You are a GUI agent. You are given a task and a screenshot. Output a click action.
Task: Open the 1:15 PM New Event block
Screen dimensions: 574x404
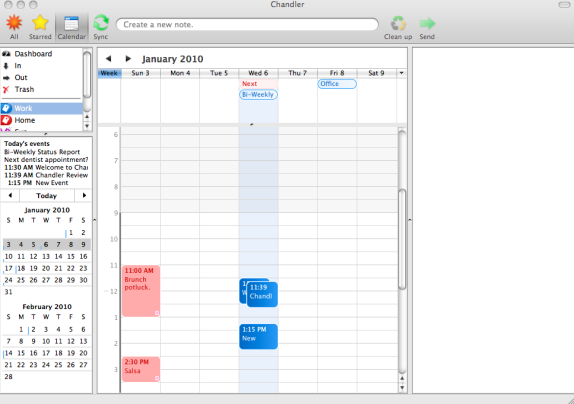coord(258,337)
